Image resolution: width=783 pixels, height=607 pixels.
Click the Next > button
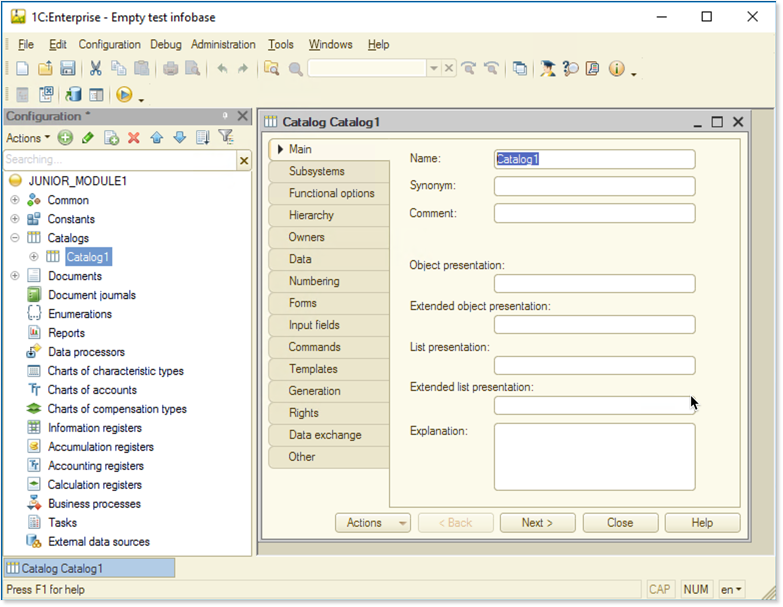[x=537, y=523]
